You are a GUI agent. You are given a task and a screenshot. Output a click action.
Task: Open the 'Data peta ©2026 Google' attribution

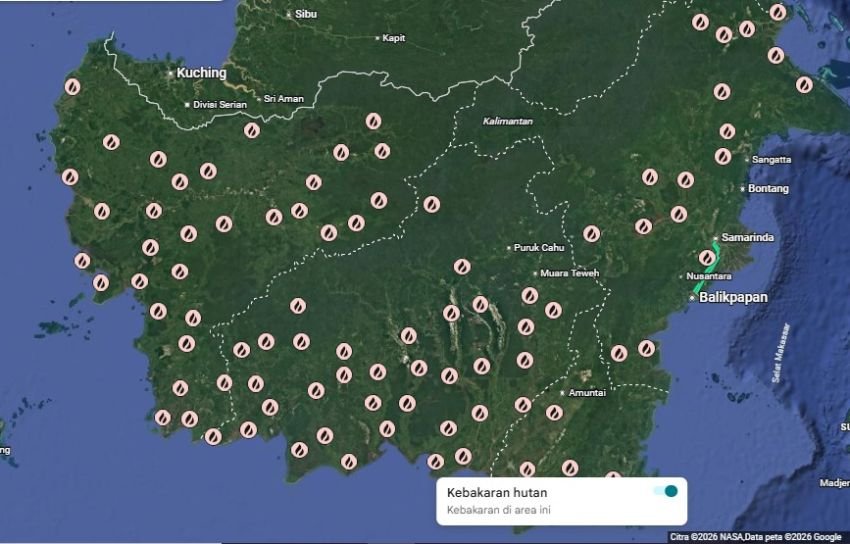[793, 537]
